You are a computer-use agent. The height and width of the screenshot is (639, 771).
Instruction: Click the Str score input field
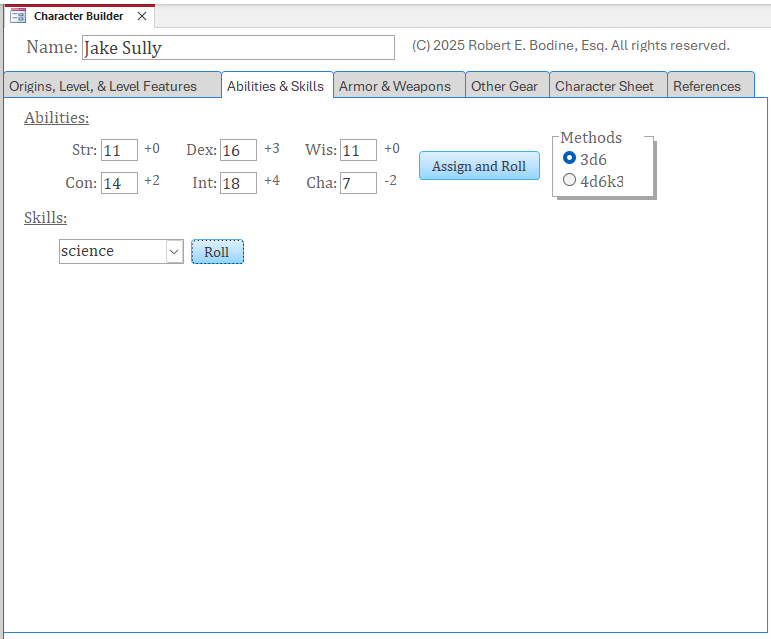click(119, 150)
